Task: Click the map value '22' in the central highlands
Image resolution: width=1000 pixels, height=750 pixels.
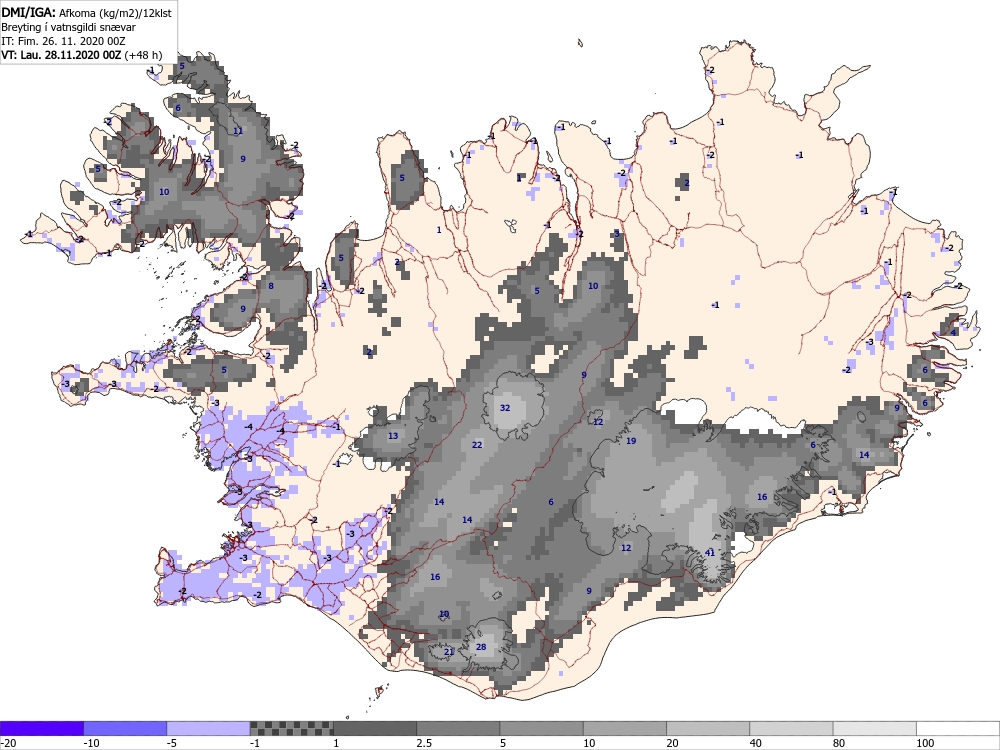Action: coord(477,445)
